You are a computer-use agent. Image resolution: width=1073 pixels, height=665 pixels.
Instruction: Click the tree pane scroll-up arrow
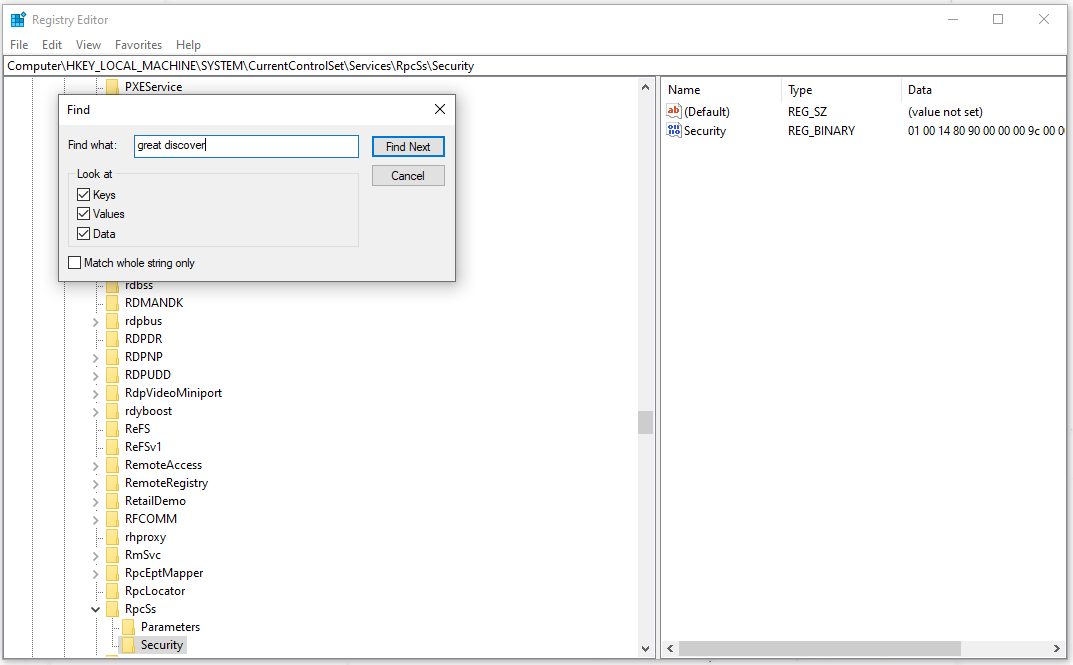(x=645, y=87)
